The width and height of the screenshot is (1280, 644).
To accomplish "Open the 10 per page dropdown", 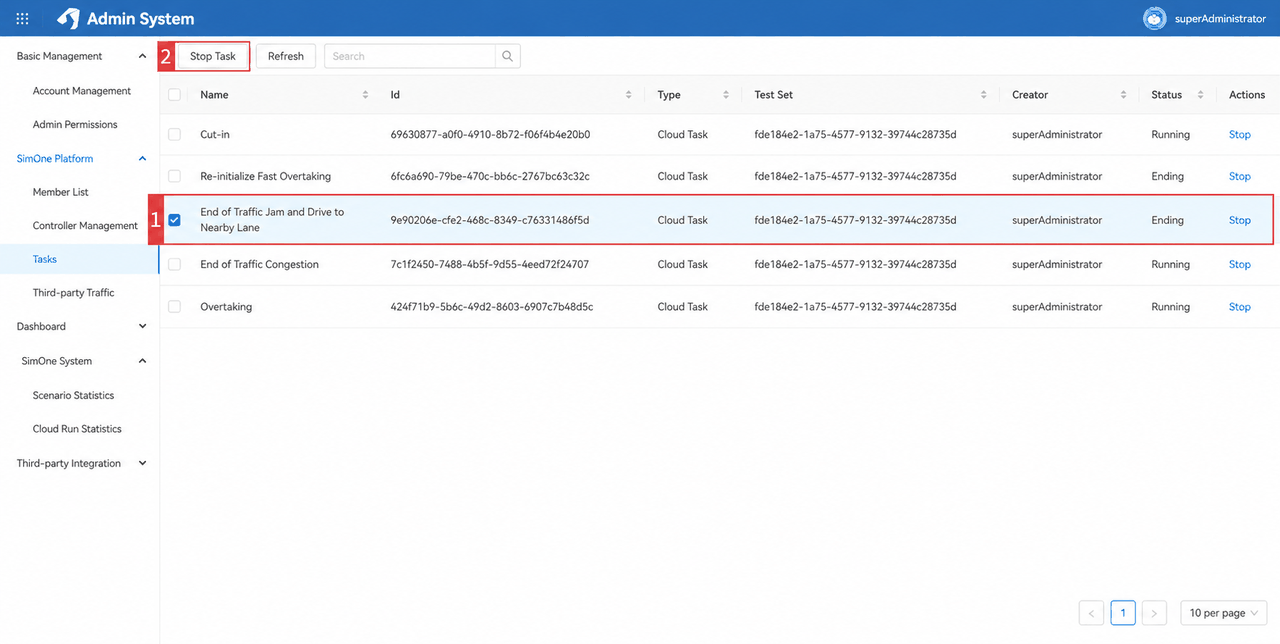I will coord(1224,613).
